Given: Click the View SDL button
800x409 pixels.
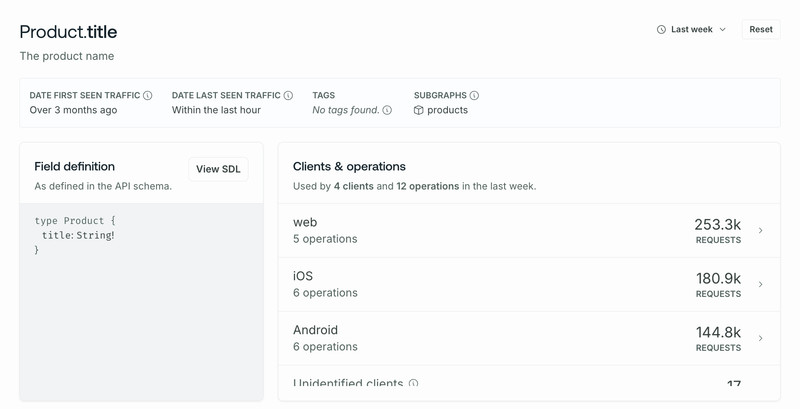Looking at the screenshot, I should [218, 169].
